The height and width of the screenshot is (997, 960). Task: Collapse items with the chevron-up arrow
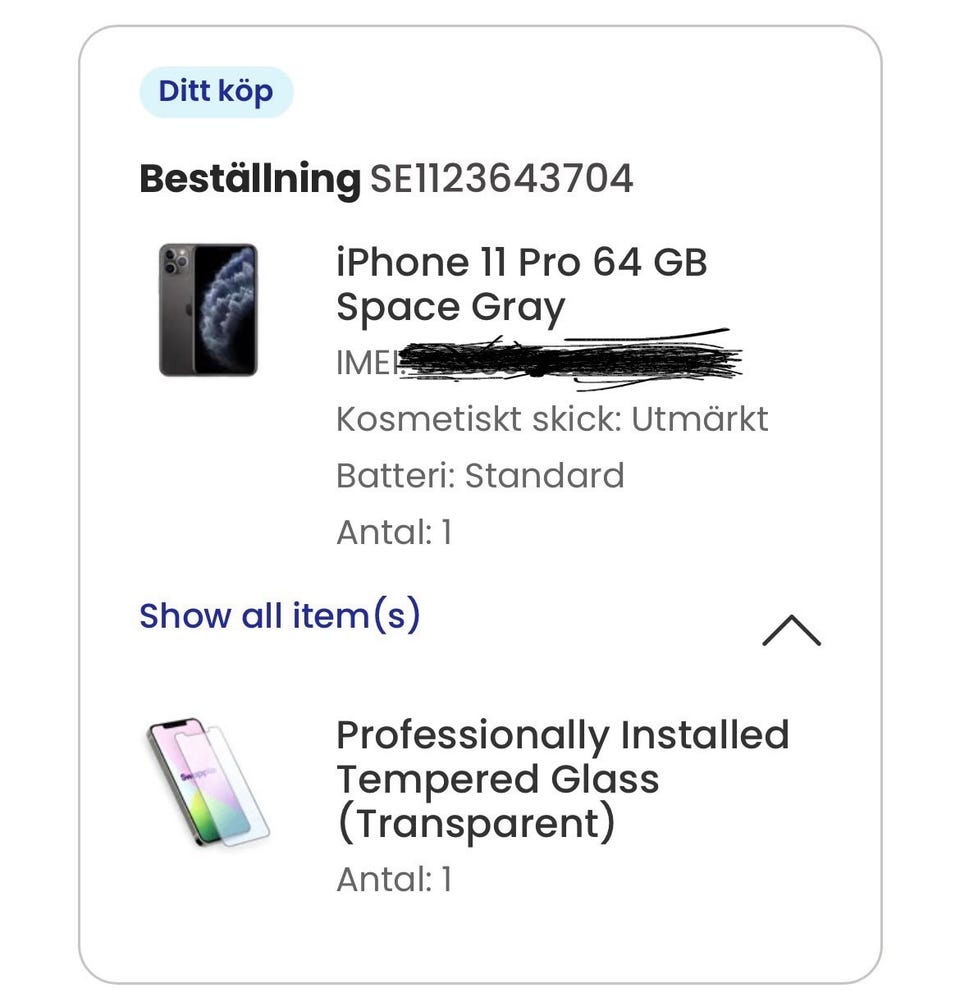pos(791,630)
